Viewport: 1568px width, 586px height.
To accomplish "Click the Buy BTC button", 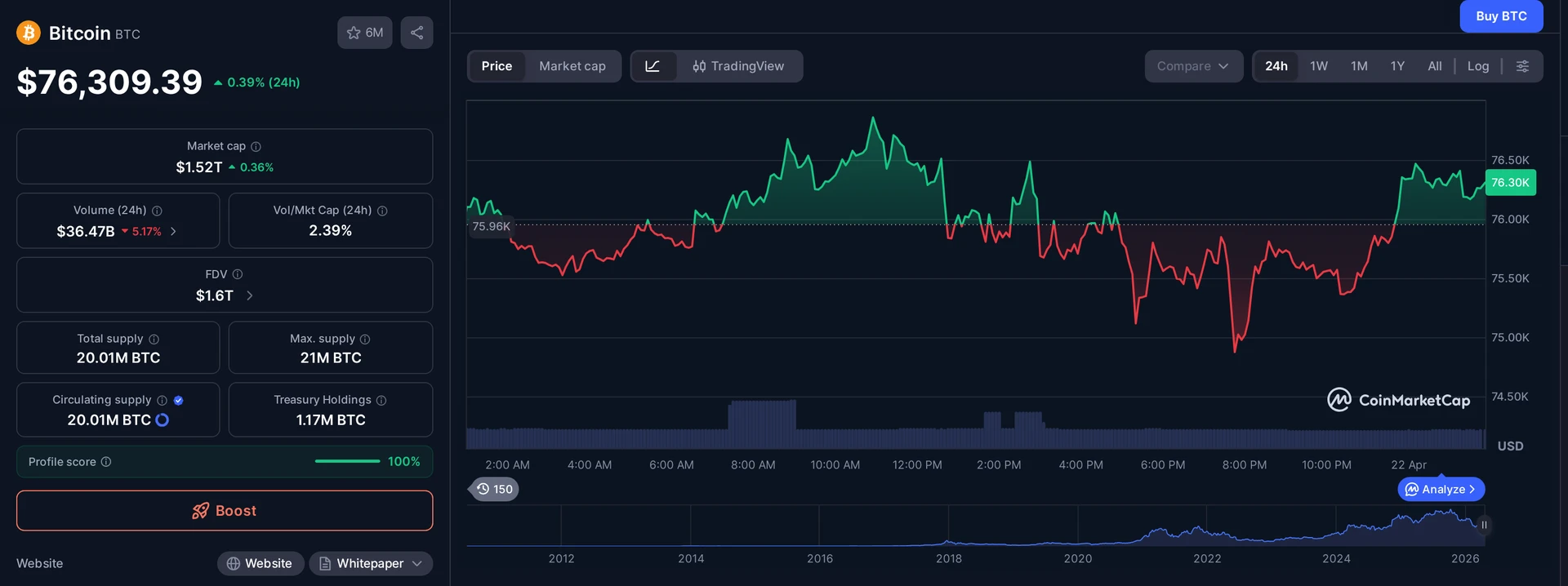I will [1501, 16].
